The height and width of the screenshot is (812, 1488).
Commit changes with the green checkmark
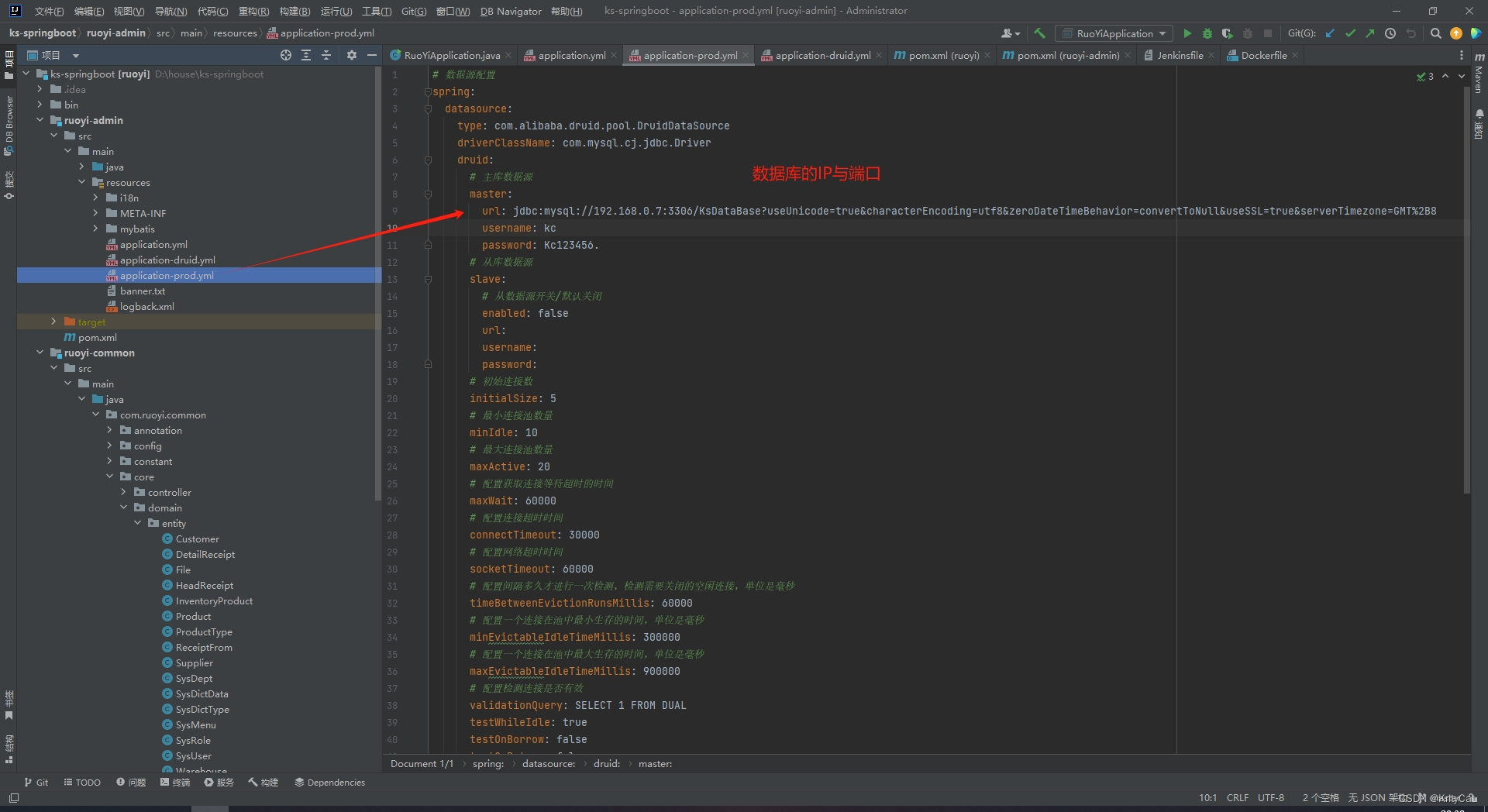1350,33
